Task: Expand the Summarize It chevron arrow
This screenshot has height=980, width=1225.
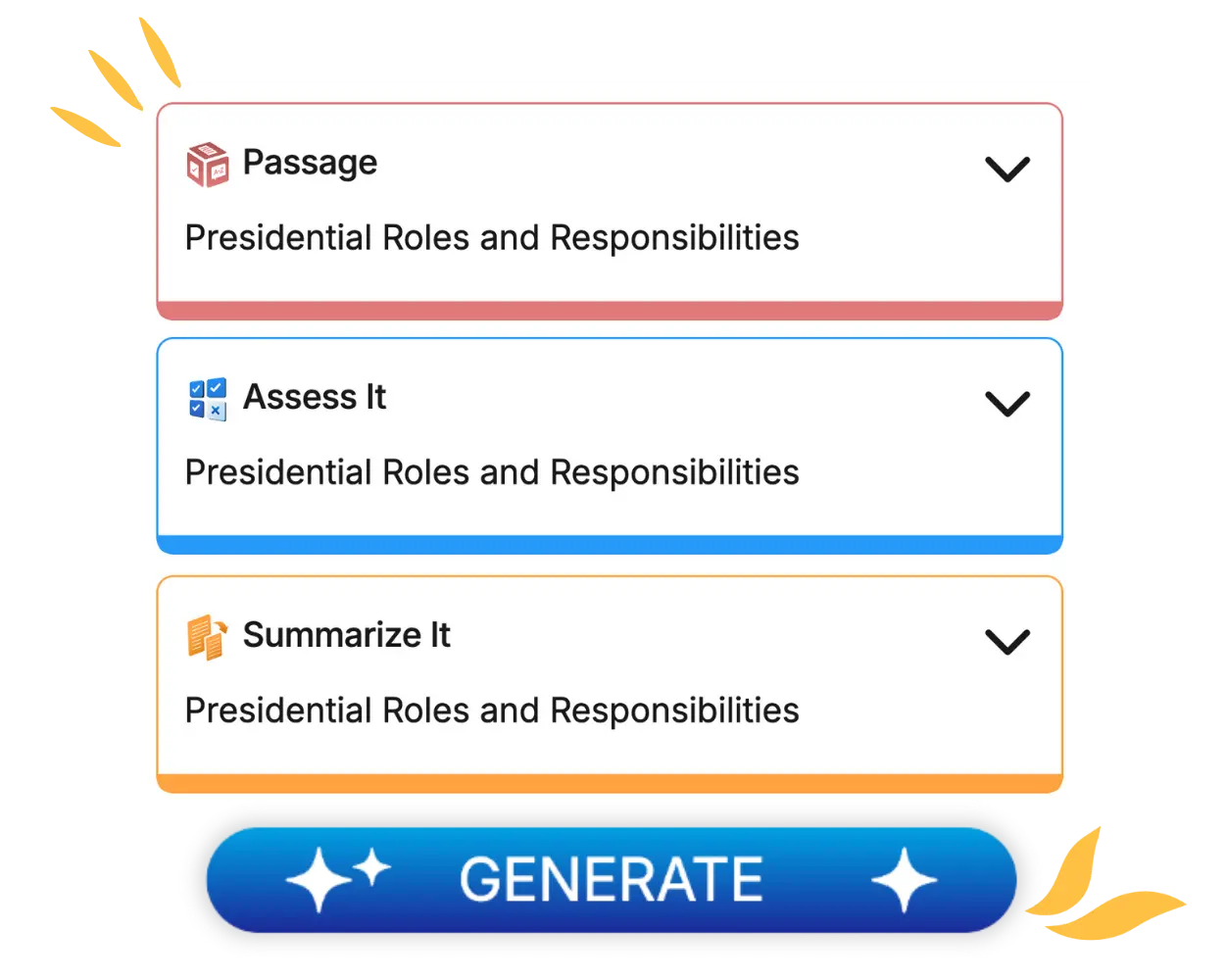Action: [1006, 642]
